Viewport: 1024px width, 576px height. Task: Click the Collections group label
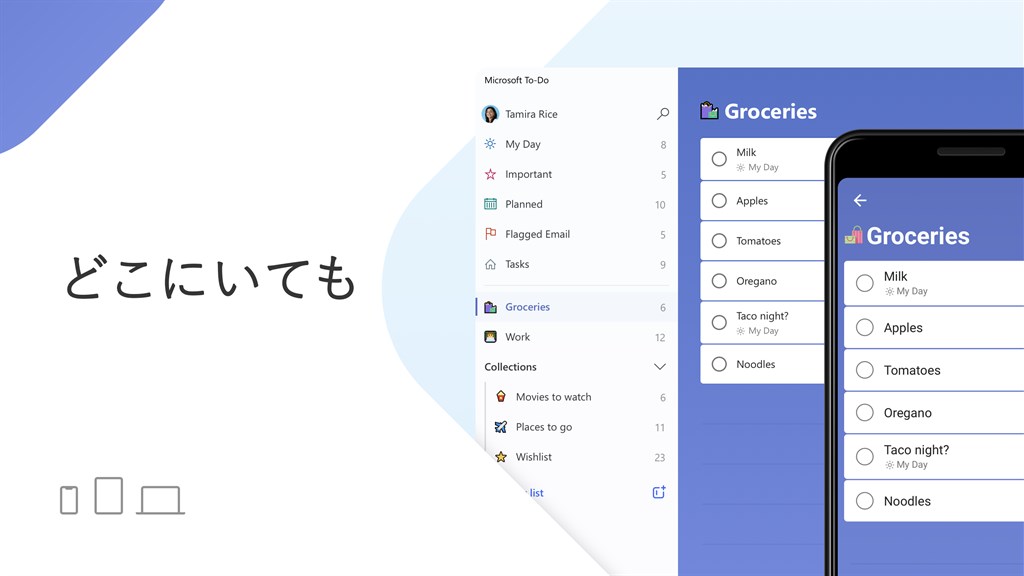511,367
